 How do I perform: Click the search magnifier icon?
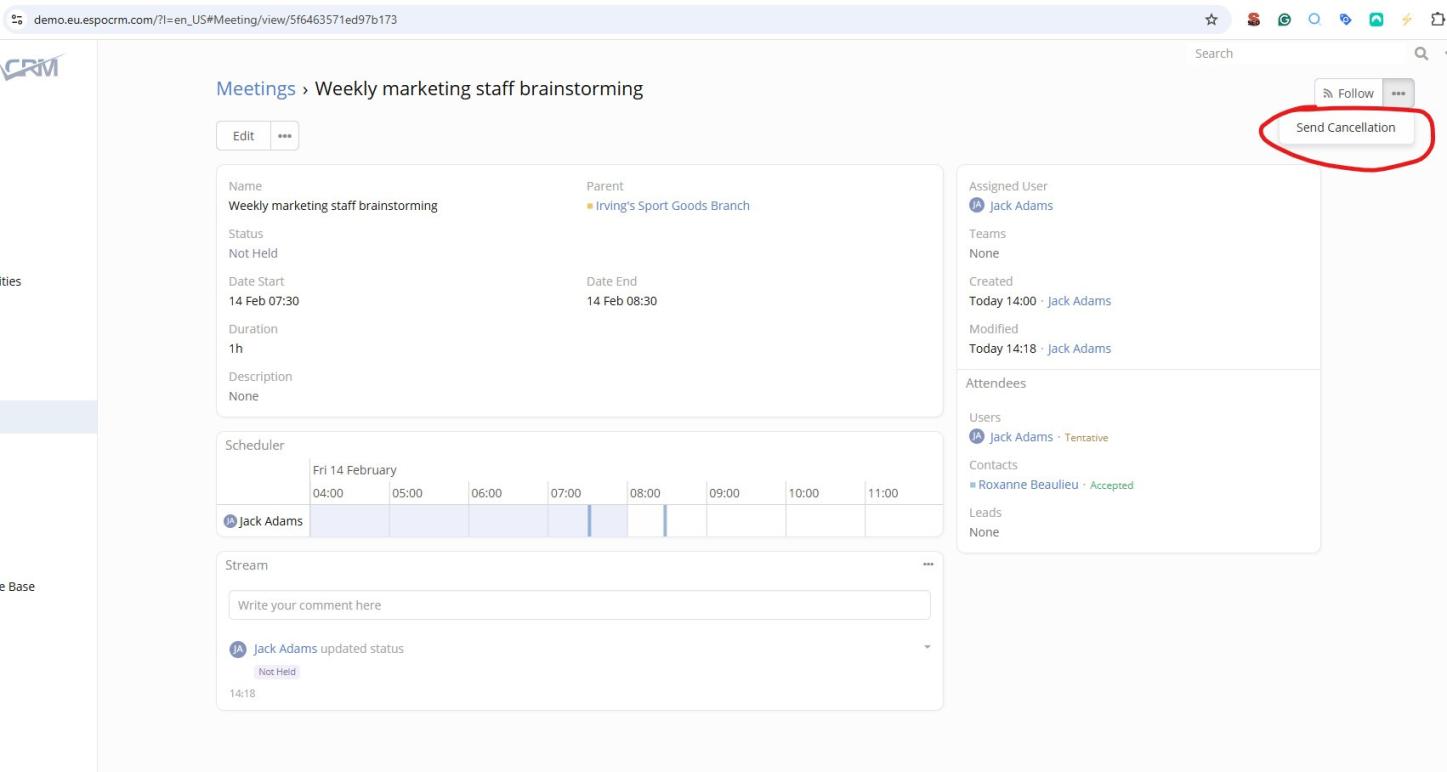pyautogui.click(x=1419, y=54)
